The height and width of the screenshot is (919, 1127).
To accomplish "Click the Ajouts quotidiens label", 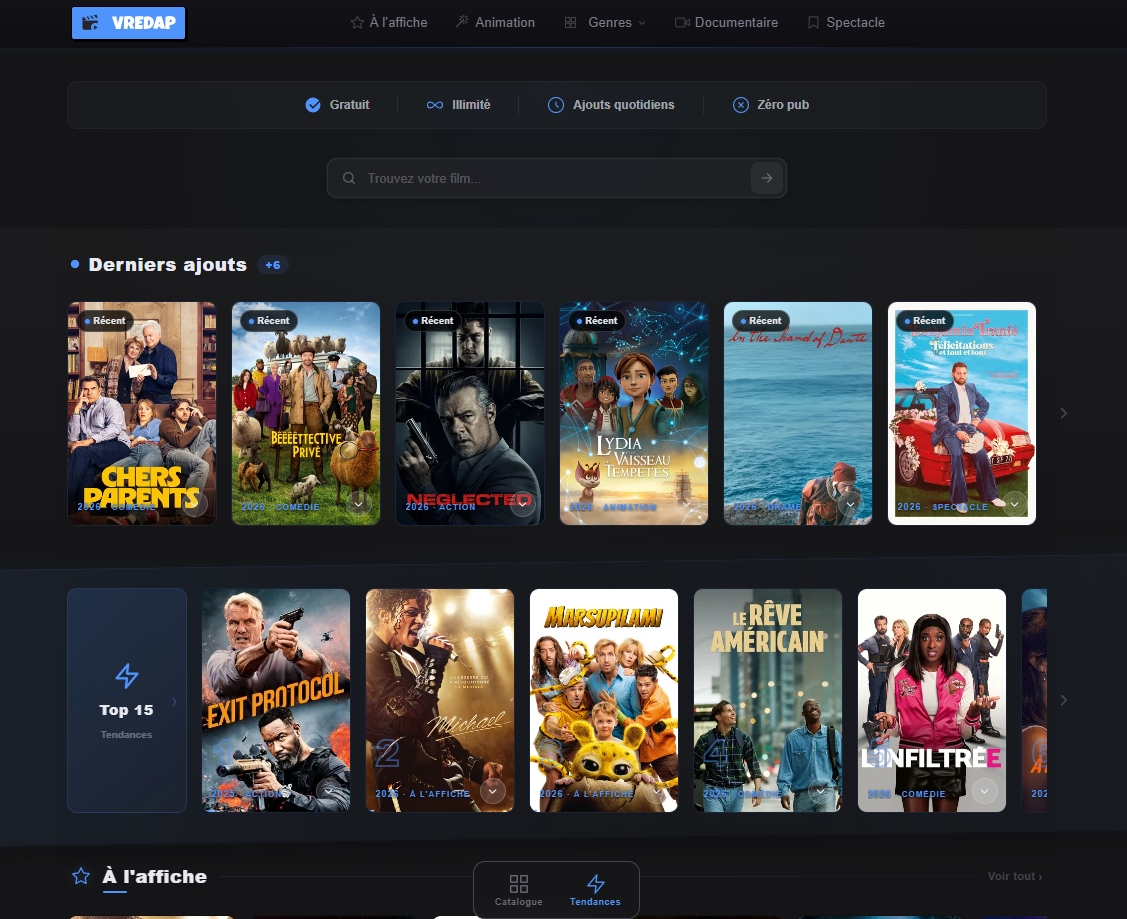I will [x=623, y=105].
